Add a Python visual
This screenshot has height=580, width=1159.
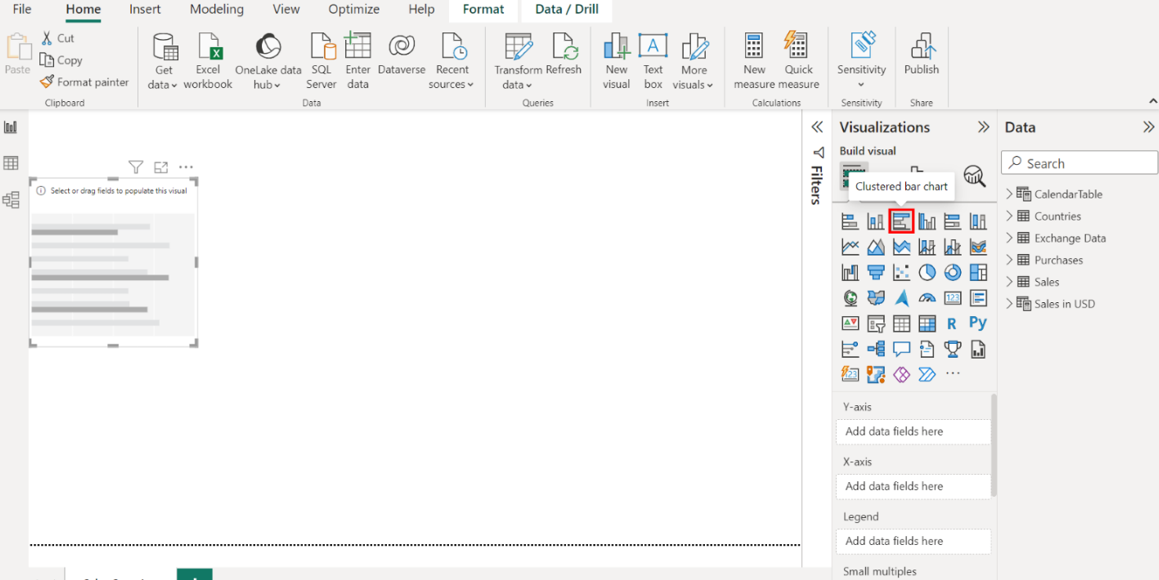977,323
